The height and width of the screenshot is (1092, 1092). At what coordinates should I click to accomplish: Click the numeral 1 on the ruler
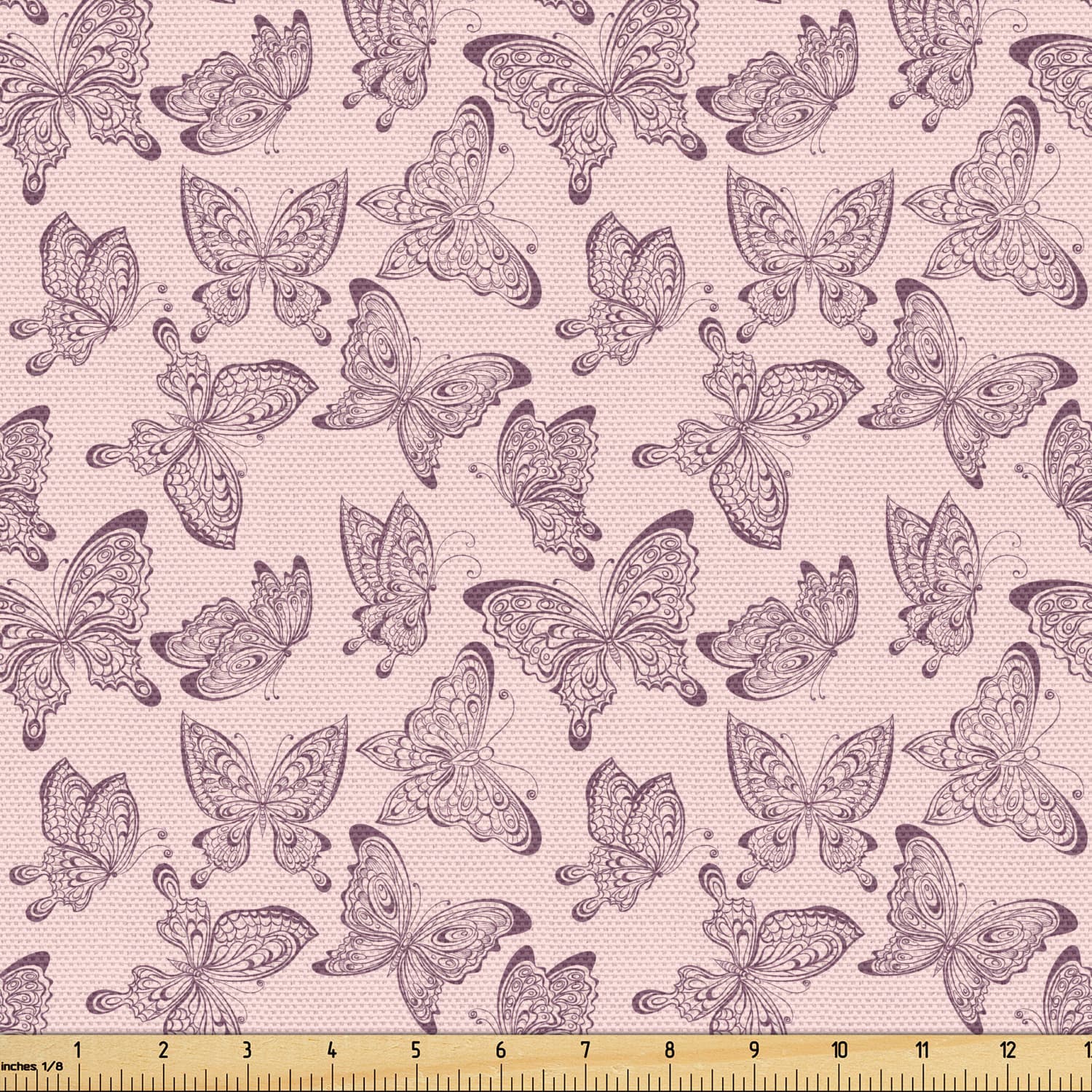(x=79, y=1049)
